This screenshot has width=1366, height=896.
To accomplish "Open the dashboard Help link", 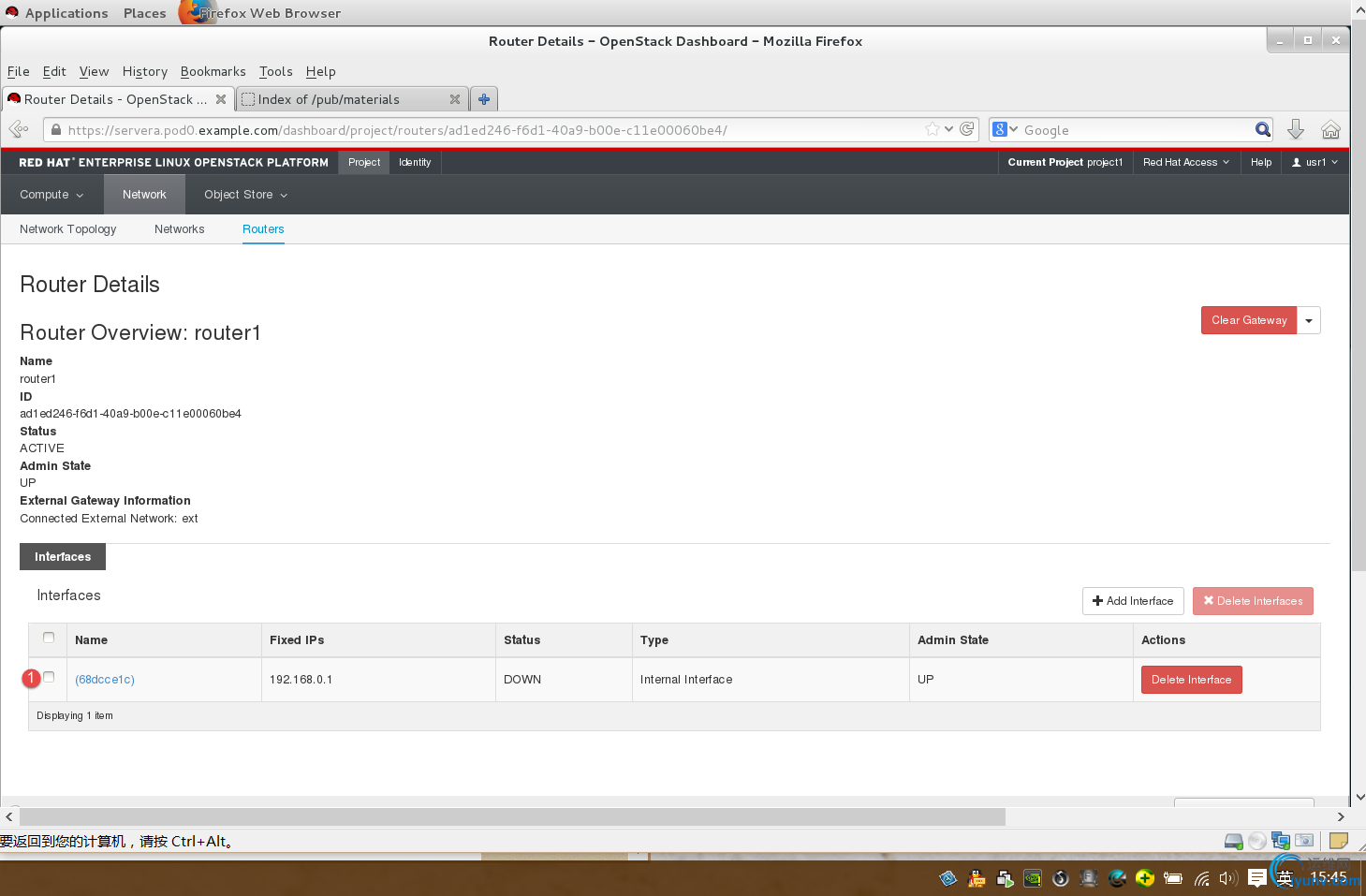I will [x=1261, y=162].
